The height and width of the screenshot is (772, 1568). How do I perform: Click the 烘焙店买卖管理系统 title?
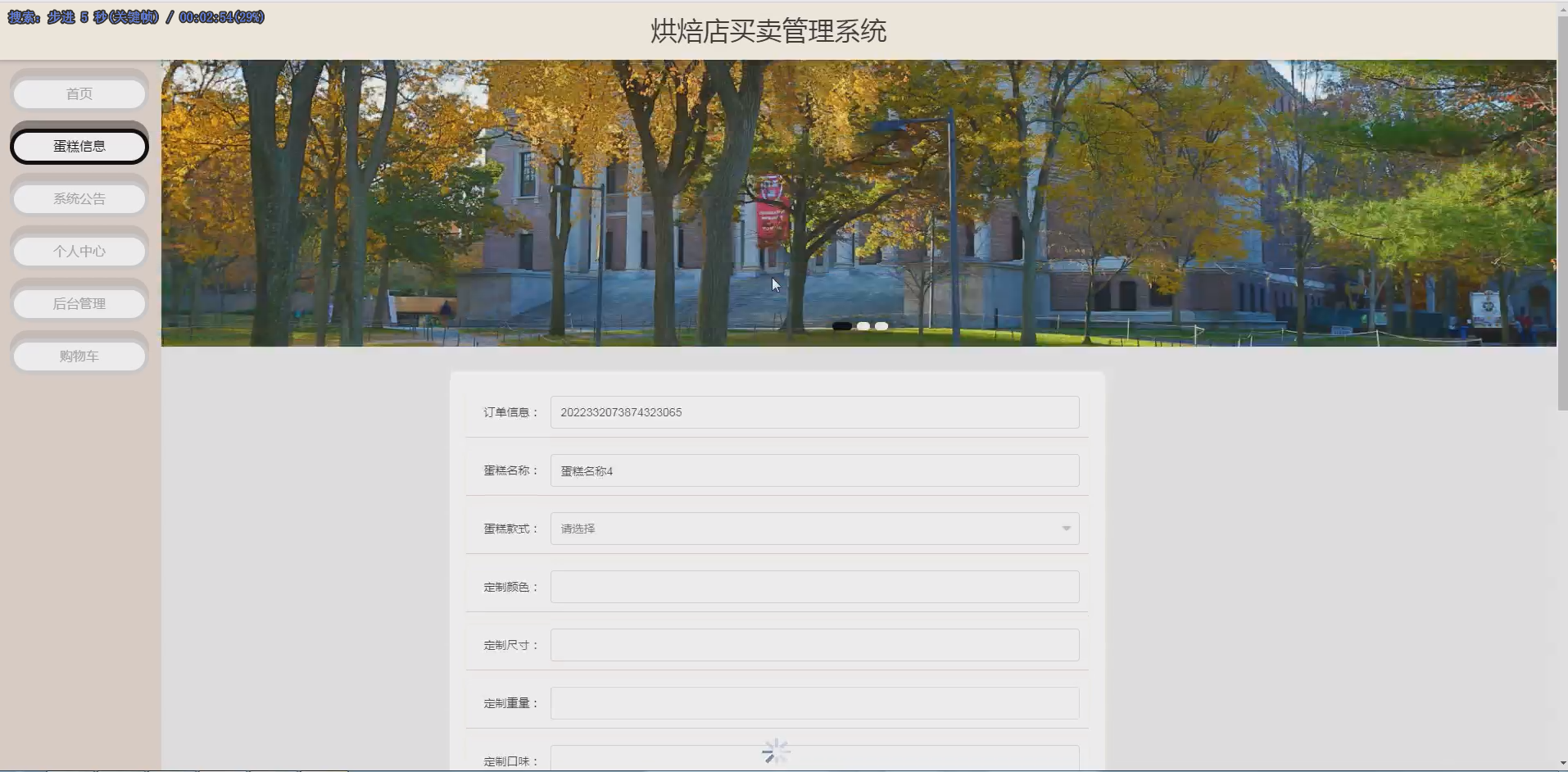click(x=768, y=31)
